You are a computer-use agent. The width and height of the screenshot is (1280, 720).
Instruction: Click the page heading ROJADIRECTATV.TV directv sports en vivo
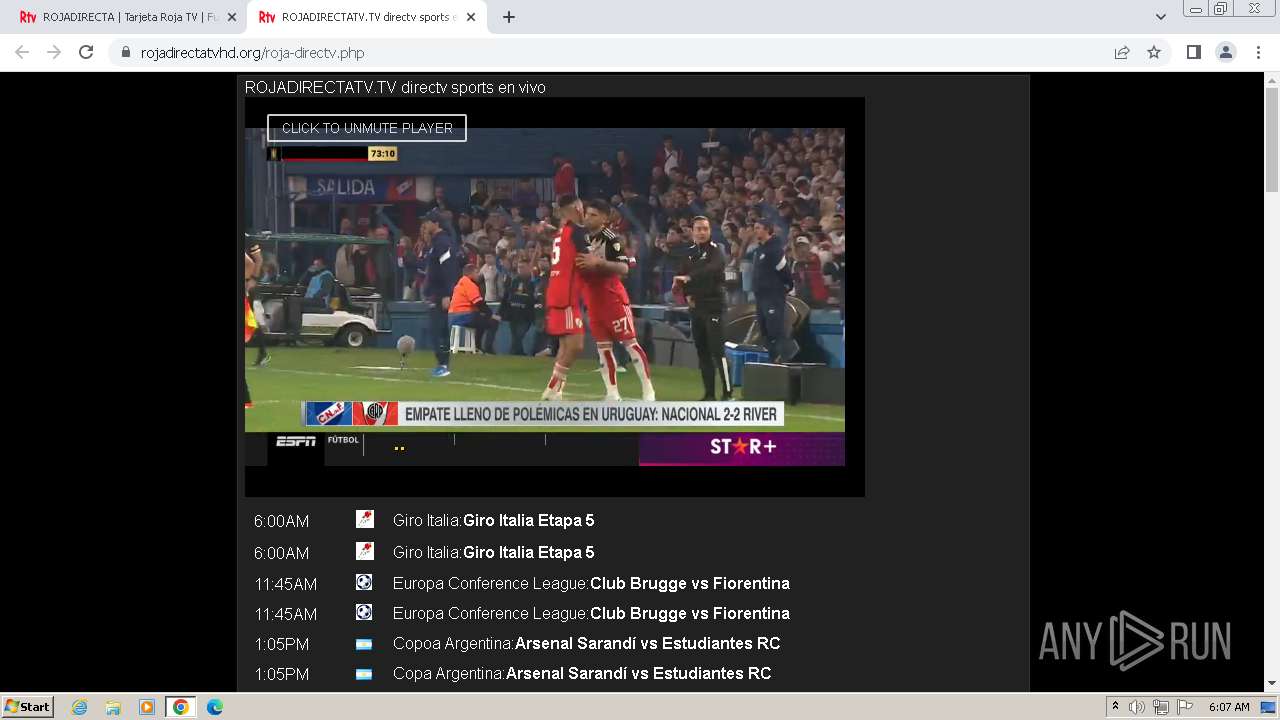pyautogui.click(x=395, y=88)
